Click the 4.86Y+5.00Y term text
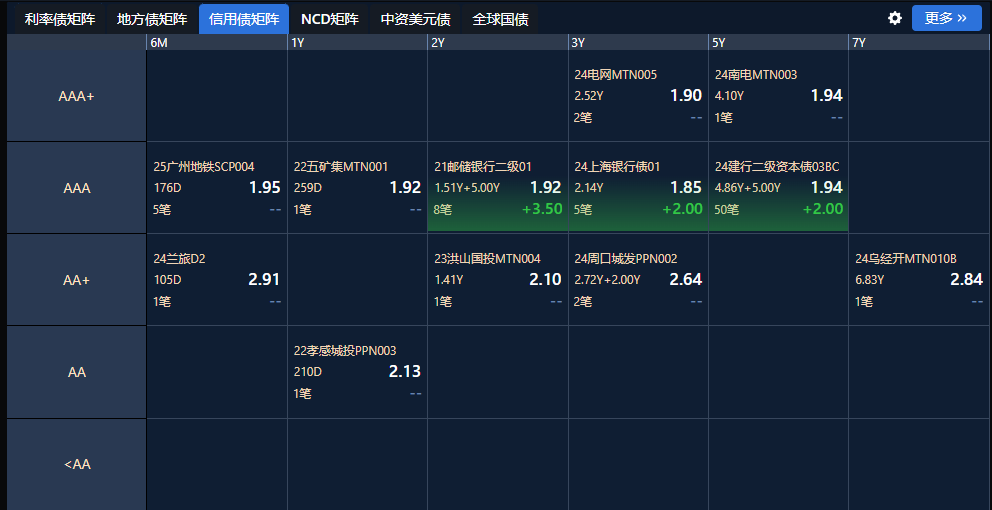 tap(747, 188)
